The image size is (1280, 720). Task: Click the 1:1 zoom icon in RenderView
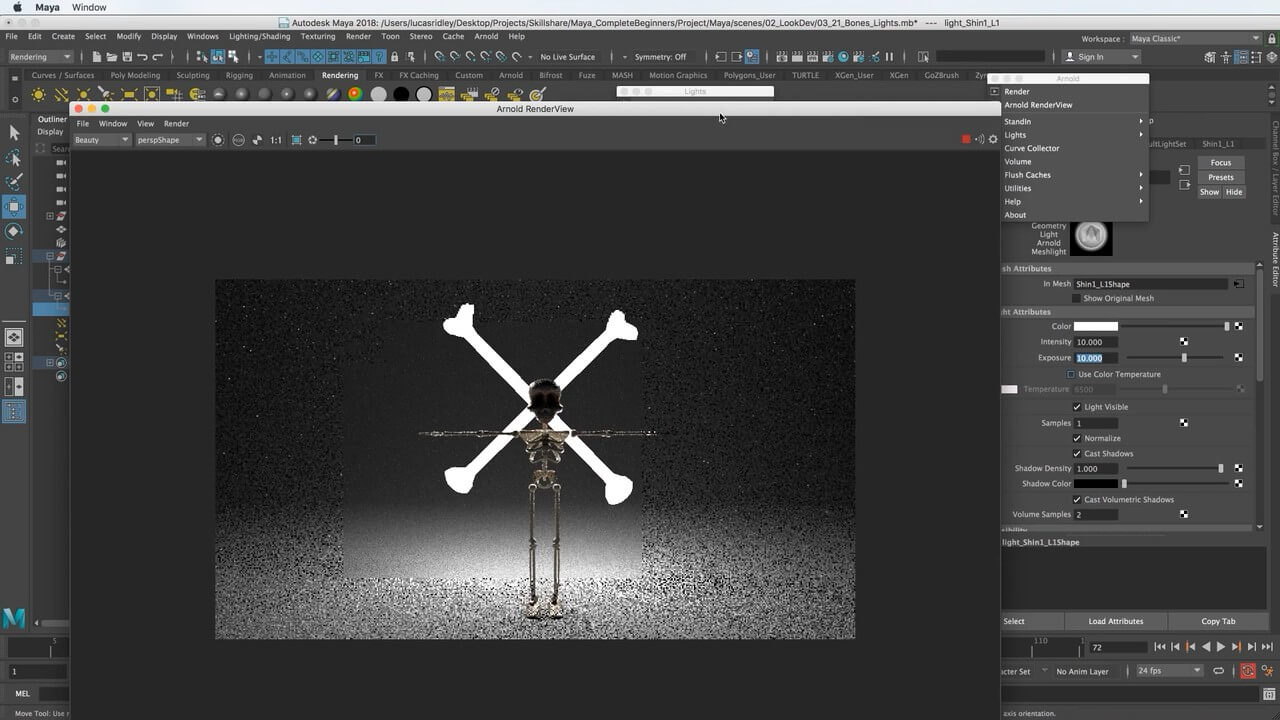[x=276, y=140]
